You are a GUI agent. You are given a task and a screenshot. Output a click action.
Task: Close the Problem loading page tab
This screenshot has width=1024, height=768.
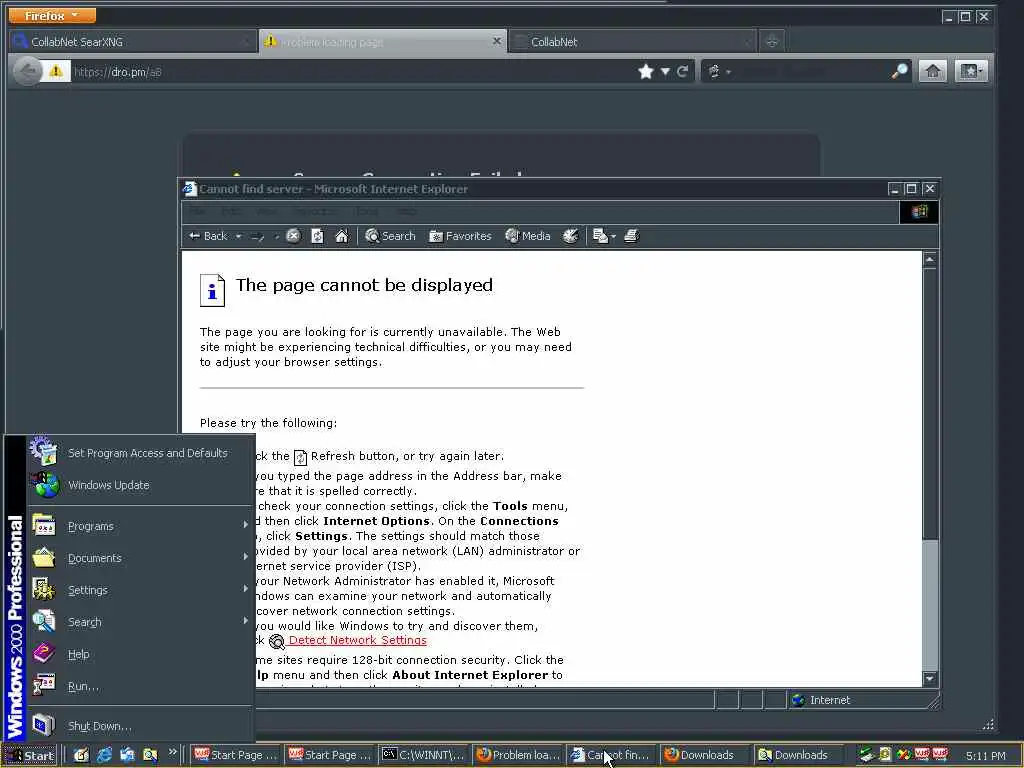click(496, 41)
